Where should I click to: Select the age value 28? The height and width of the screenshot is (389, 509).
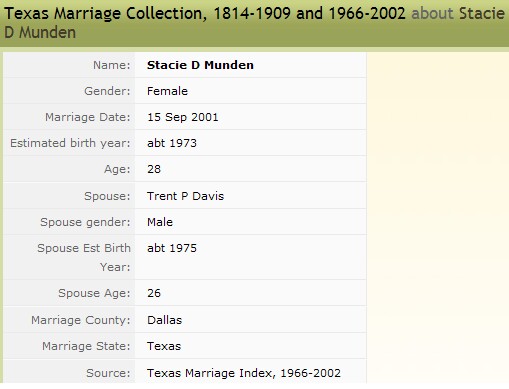[154, 169]
